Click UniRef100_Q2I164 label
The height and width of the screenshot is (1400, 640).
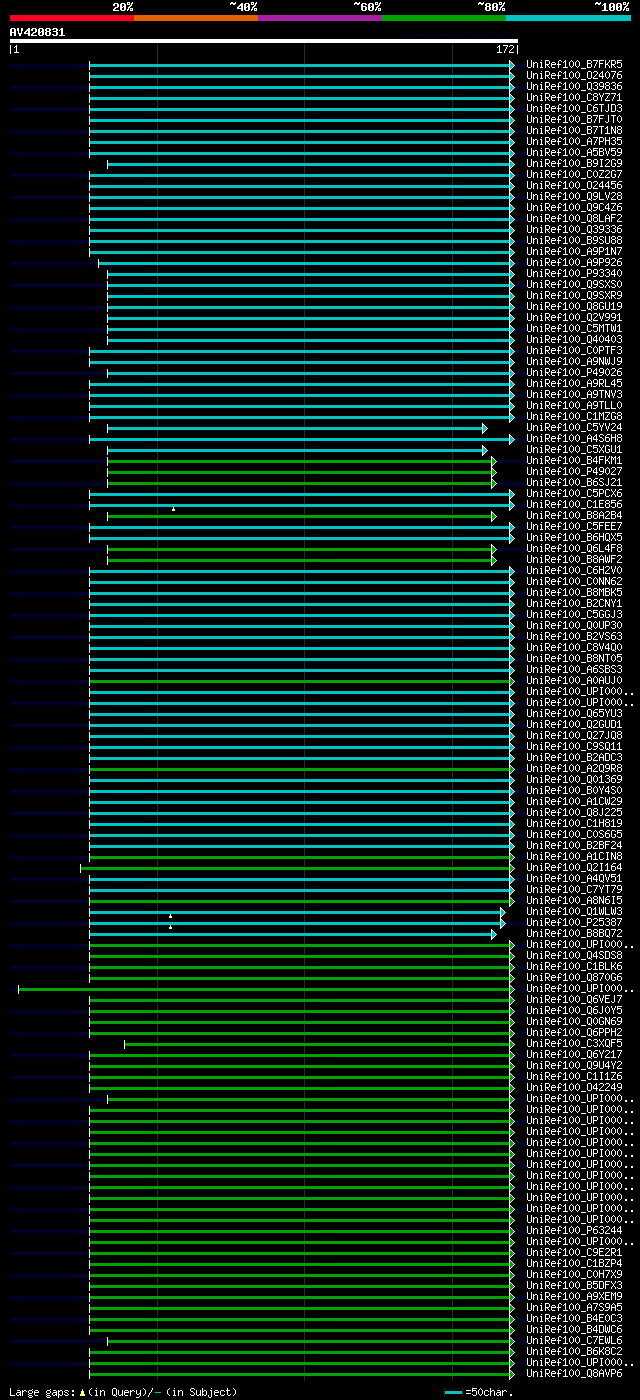574,867
